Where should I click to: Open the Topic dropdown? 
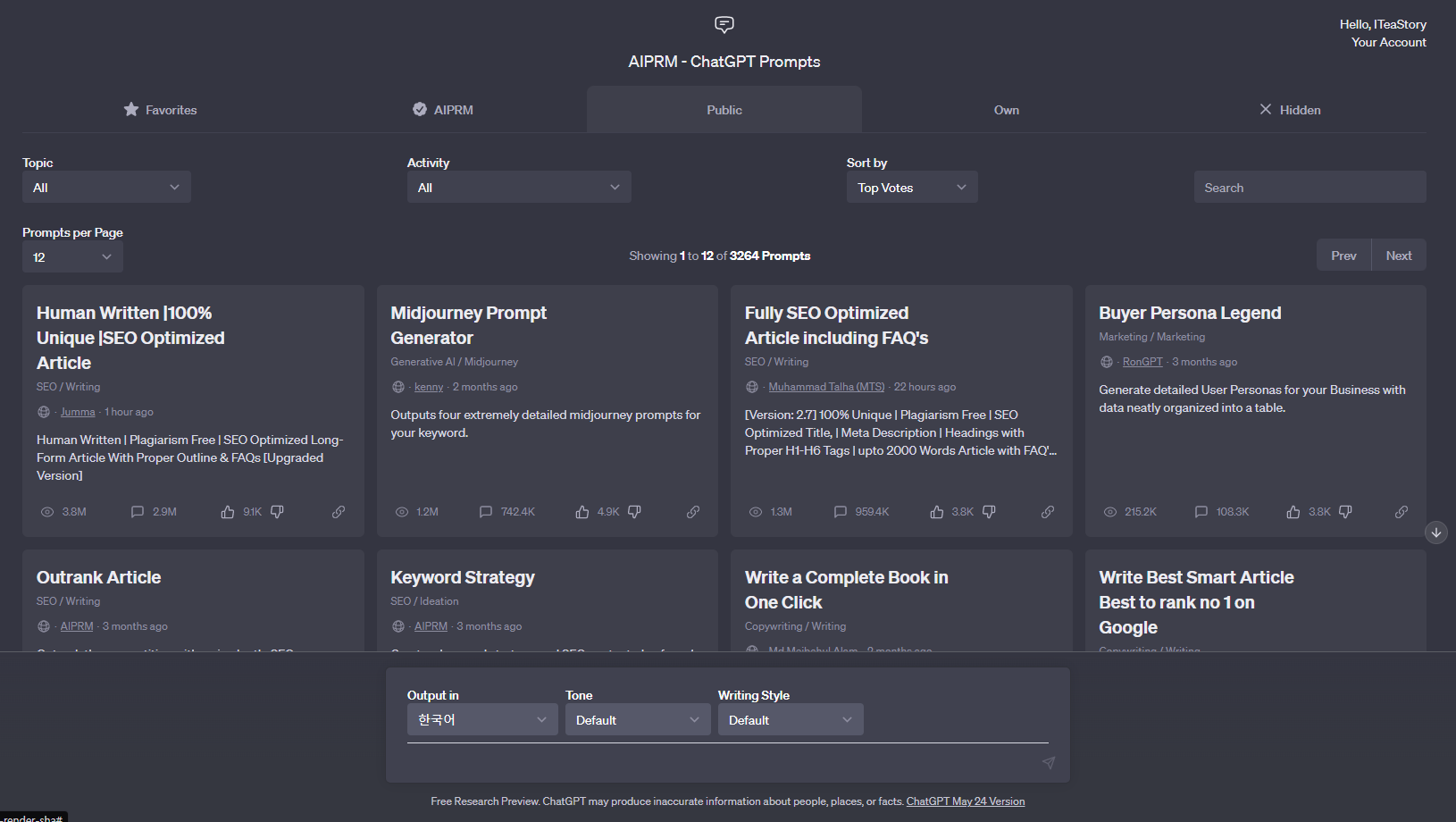(106, 187)
